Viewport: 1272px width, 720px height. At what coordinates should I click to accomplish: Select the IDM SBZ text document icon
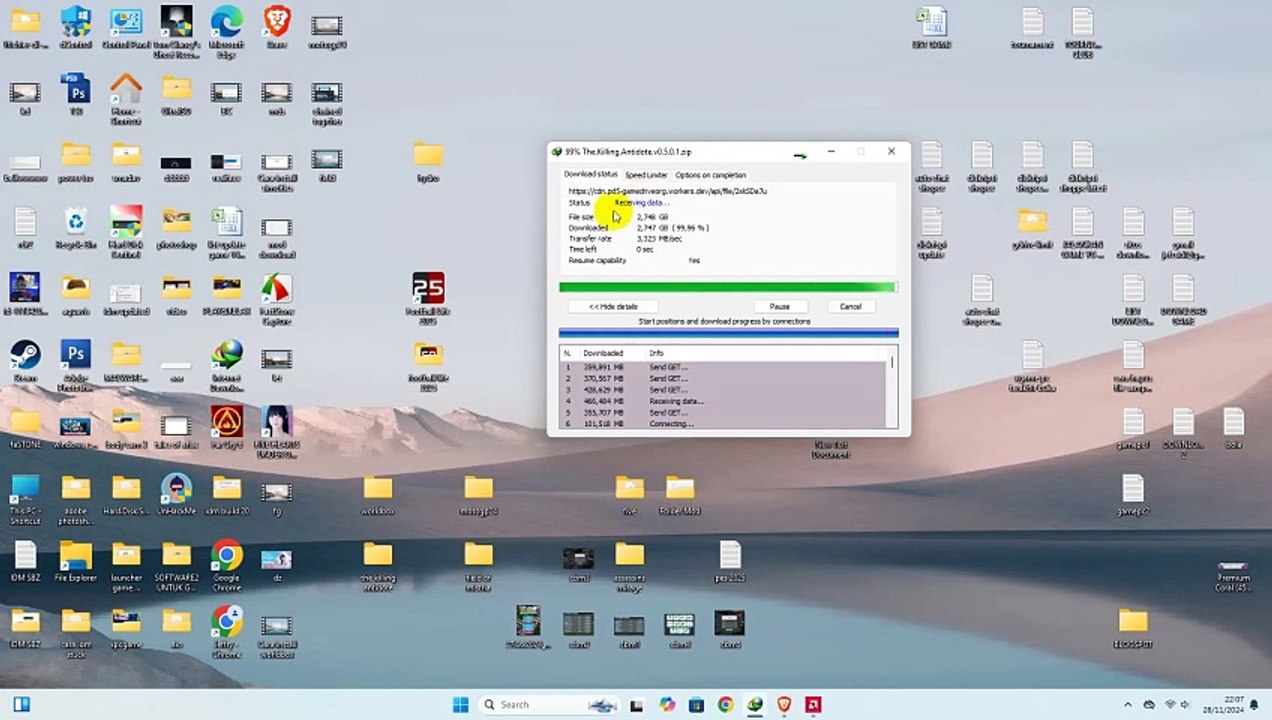(25, 560)
